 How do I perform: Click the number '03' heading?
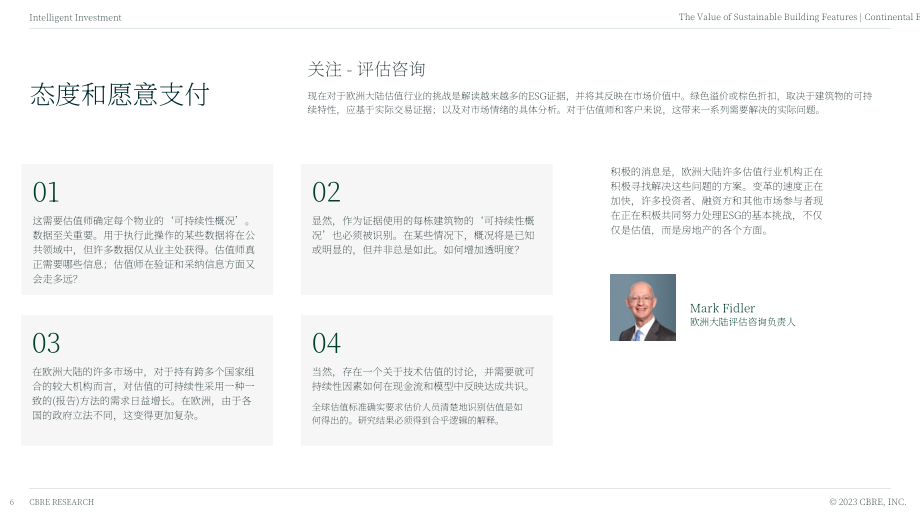point(46,343)
